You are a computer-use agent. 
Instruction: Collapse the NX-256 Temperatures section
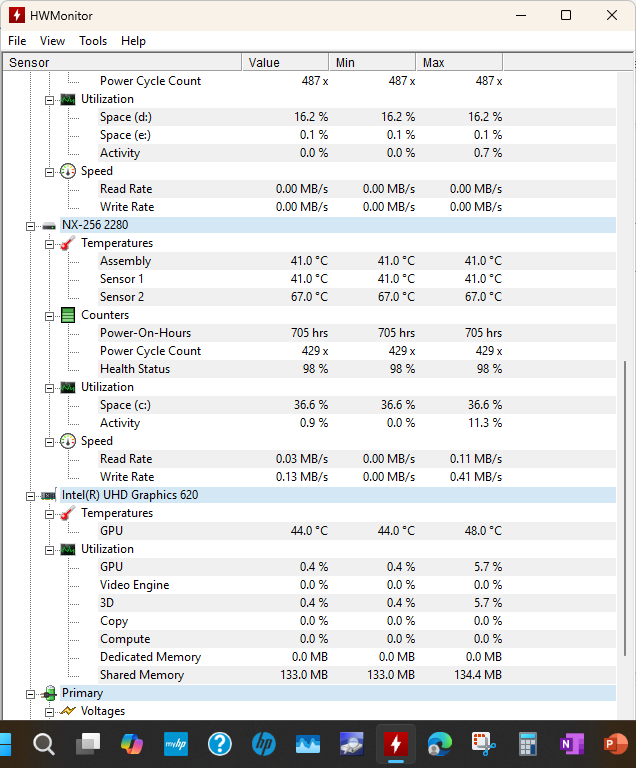(x=49, y=244)
